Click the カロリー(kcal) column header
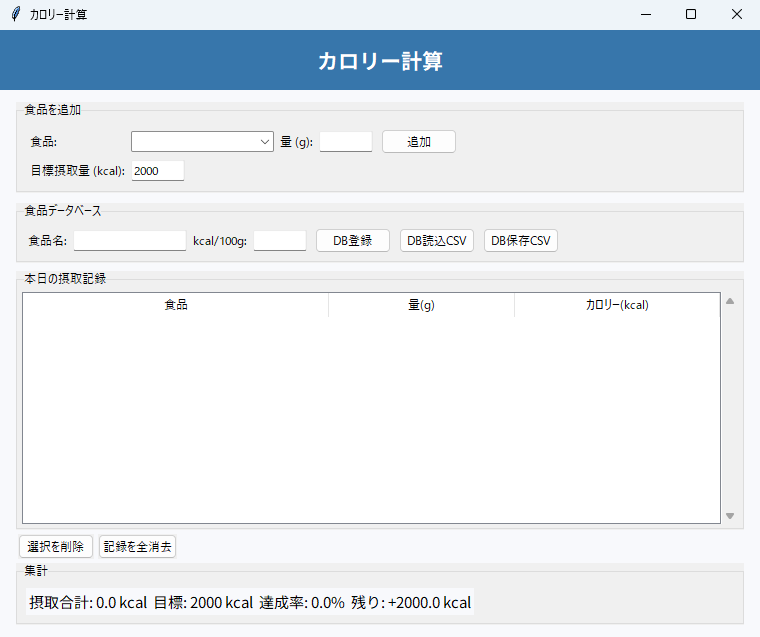 pyautogui.click(x=617, y=305)
